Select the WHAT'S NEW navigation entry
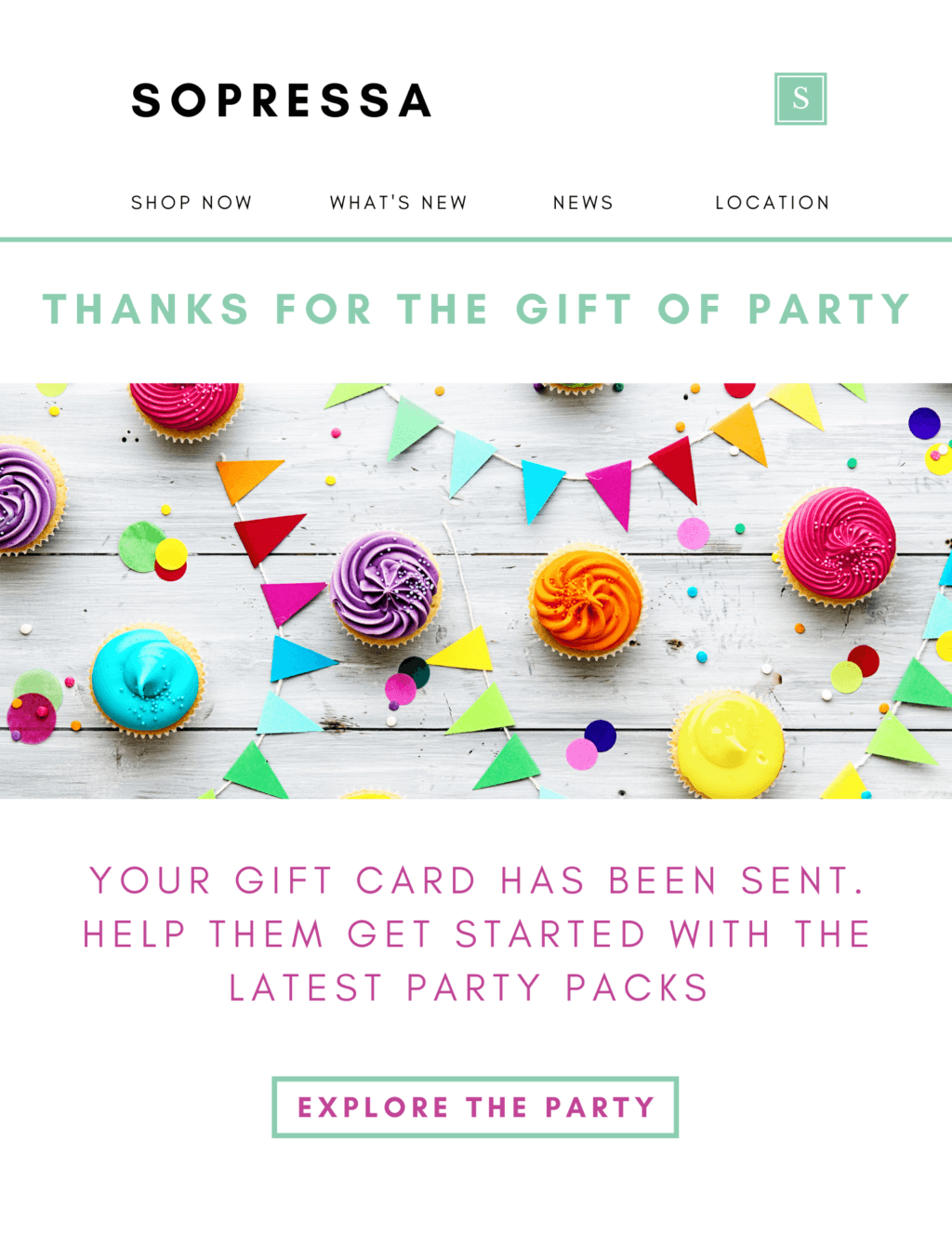This screenshot has height=1233, width=952. click(x=398, y=202)
